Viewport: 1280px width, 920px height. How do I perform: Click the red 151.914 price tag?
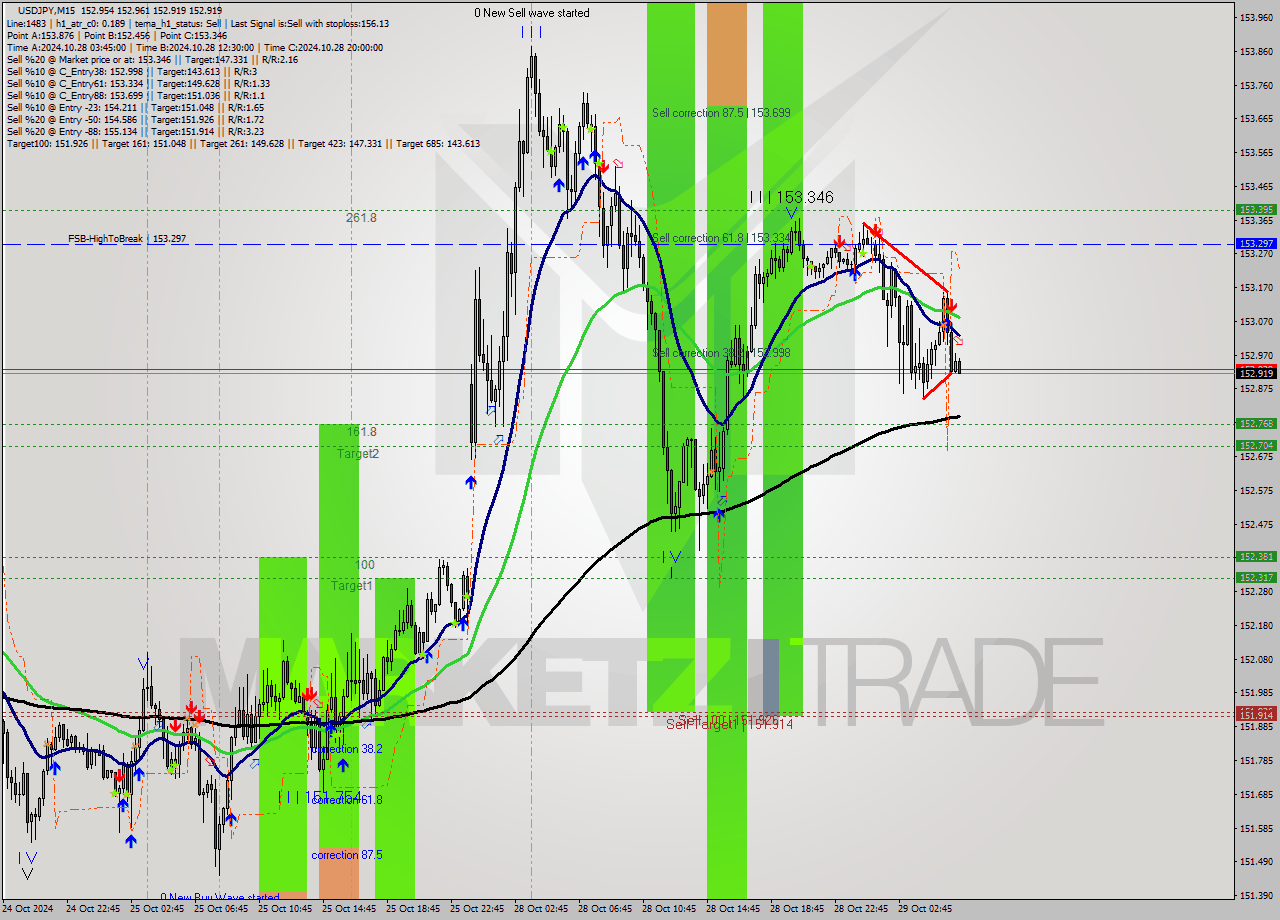point(1256,715)
